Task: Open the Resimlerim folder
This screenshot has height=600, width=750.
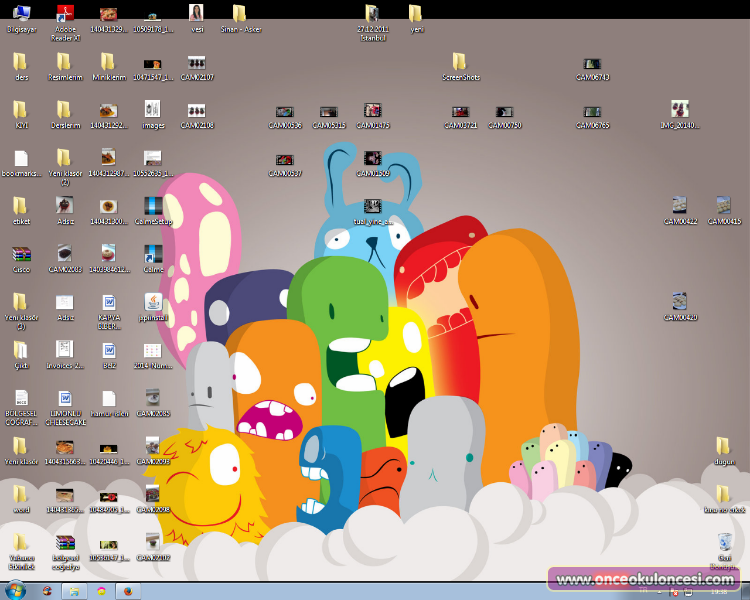Action: point(64,62)
